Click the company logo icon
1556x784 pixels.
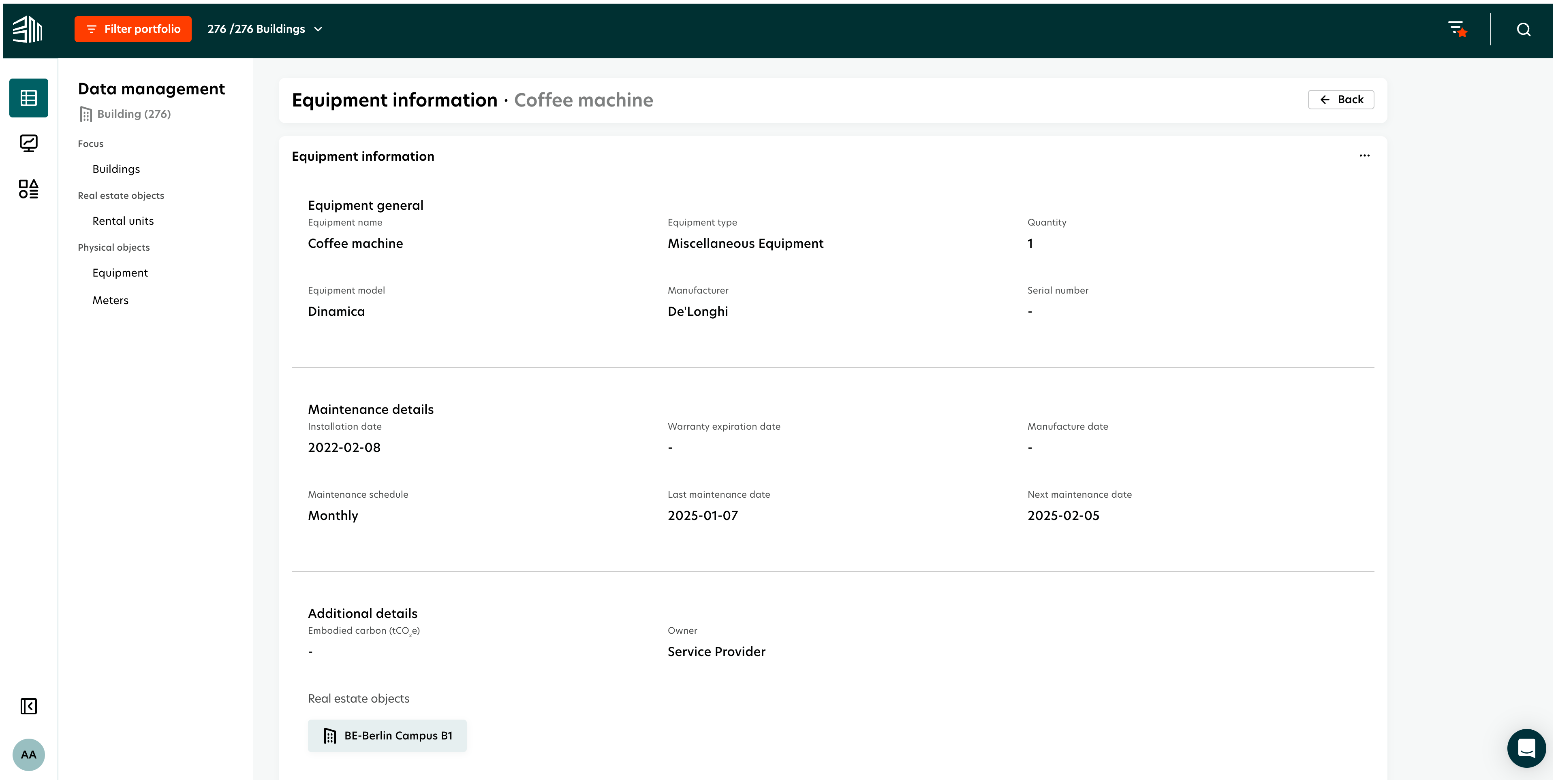tap(28, 29)
